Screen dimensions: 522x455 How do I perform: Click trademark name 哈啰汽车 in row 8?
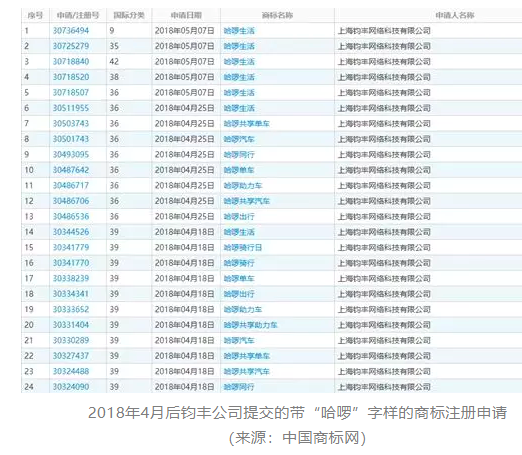[x=239, y=139]
